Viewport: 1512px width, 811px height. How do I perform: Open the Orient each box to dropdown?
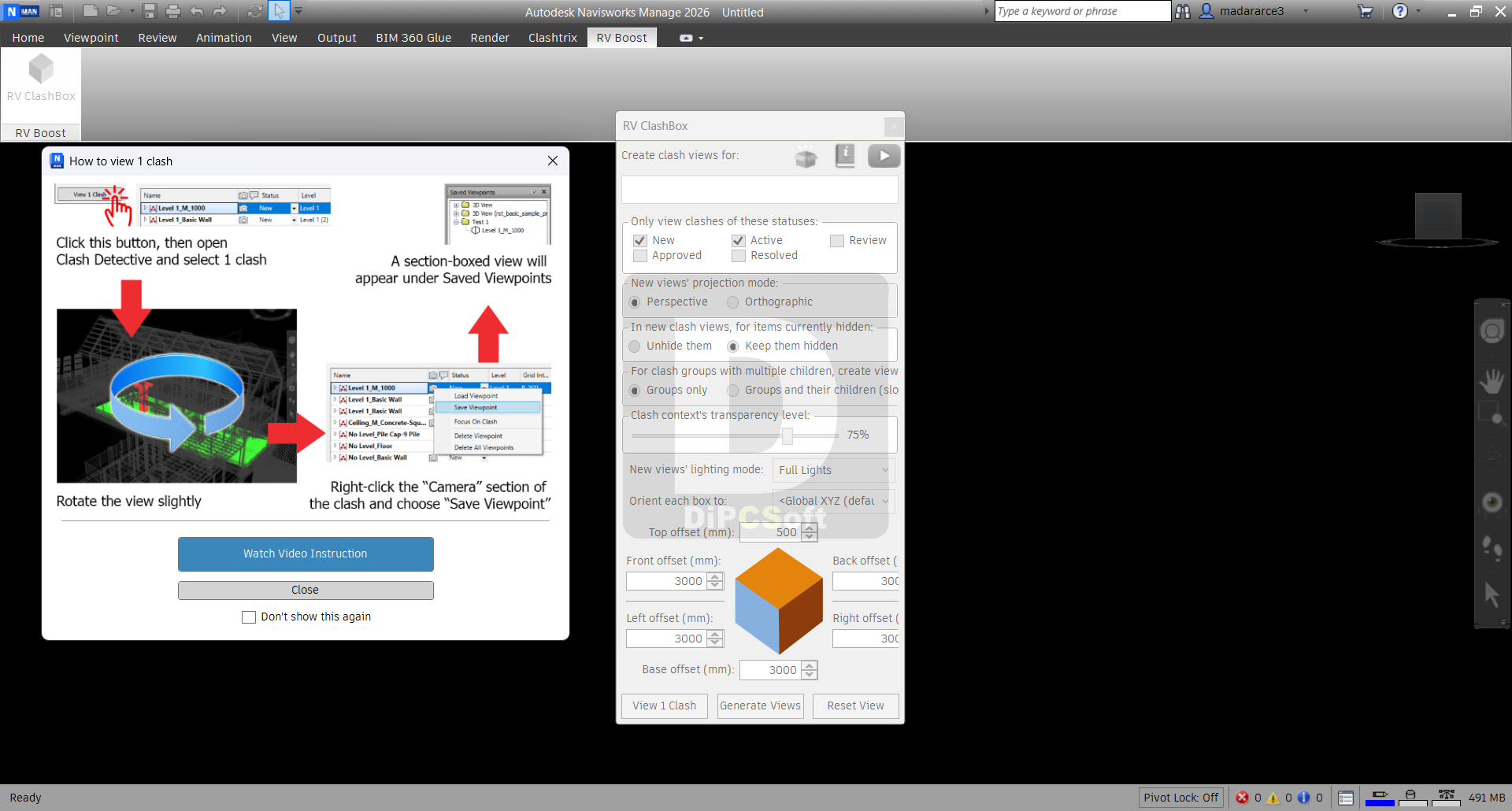(834, 501)
